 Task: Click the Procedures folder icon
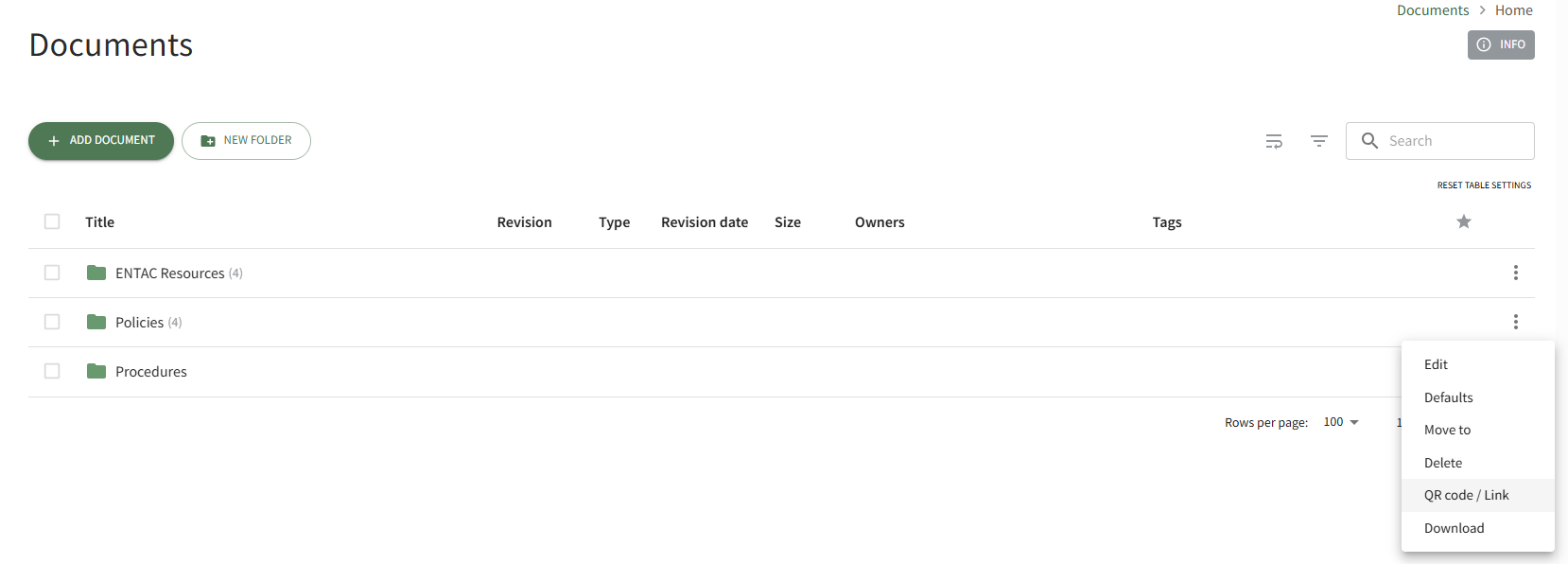click(96, 371)
